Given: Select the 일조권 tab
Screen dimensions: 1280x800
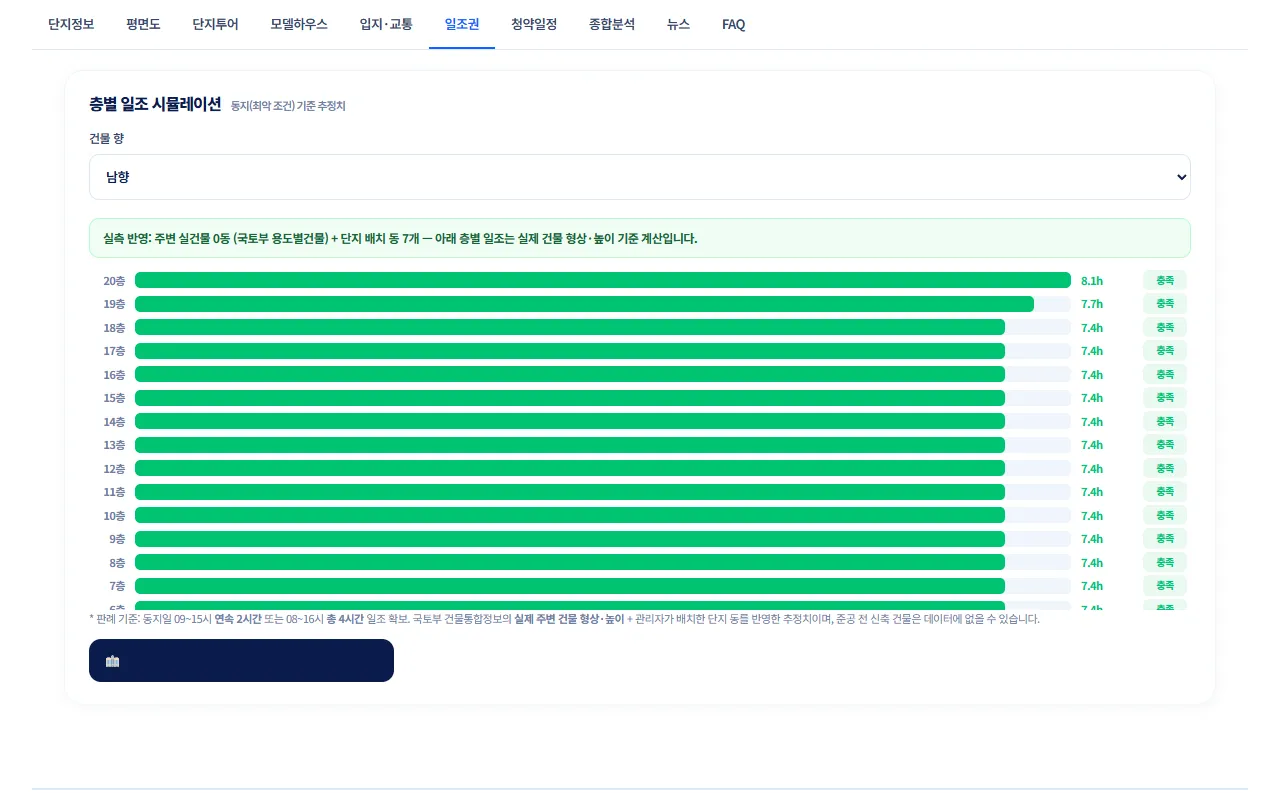Looking at the screenshot, I should click(462, 24).
